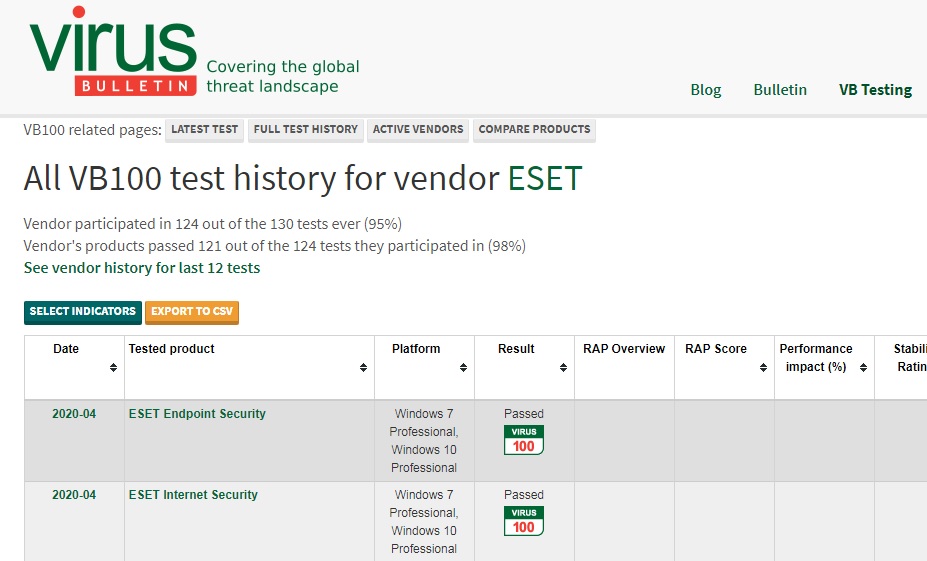
Task: Click Platform cell in Endpoint Security row
Action: (424, 441)
